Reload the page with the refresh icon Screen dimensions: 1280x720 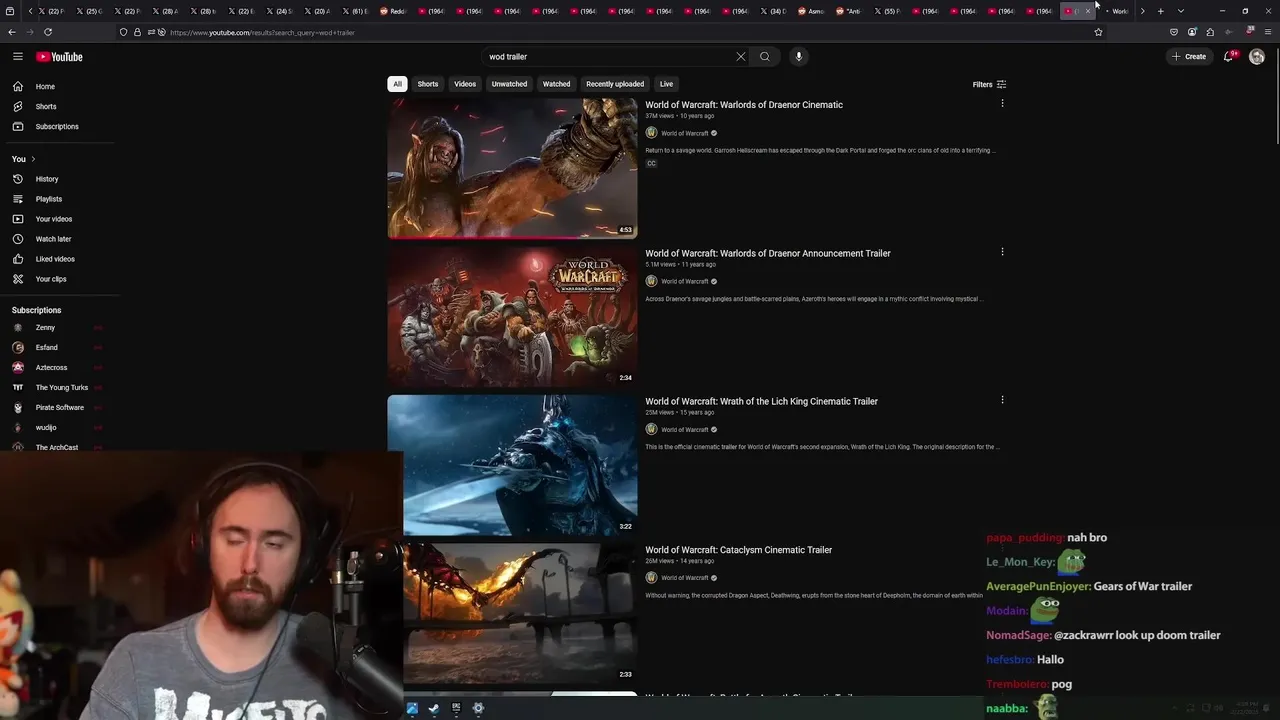48,32
